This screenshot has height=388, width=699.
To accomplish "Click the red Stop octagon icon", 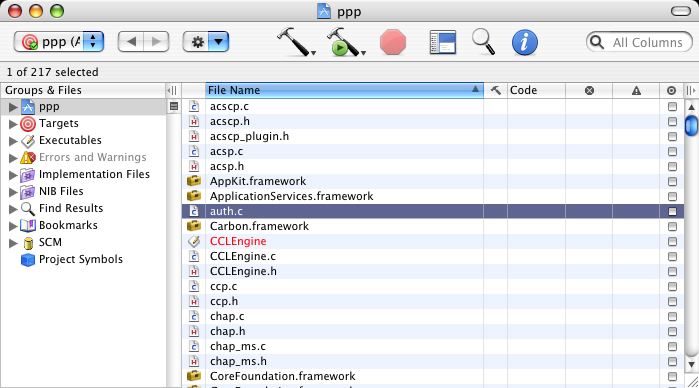I will tap(393, 42).
